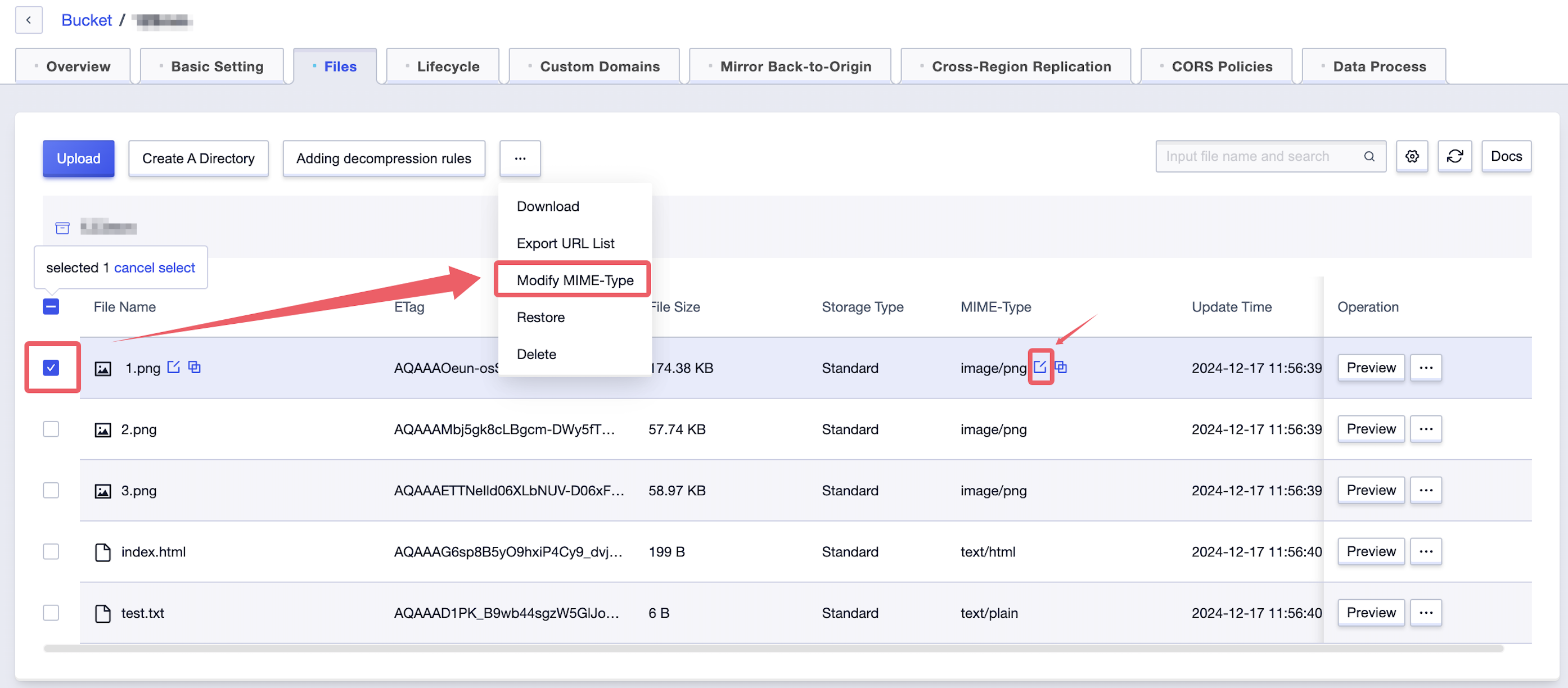
Task: Select the test.txt checkbox
Action: tap(51, 613)
